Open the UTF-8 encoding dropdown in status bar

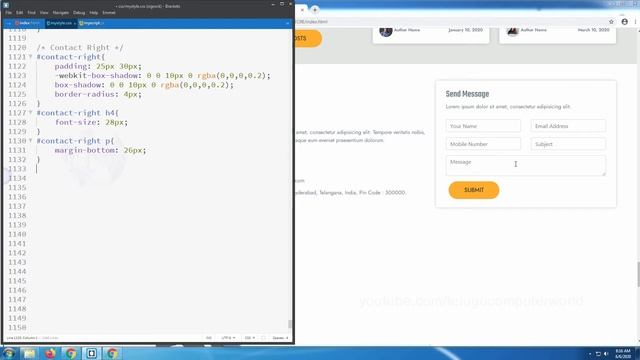pos(228,338)
